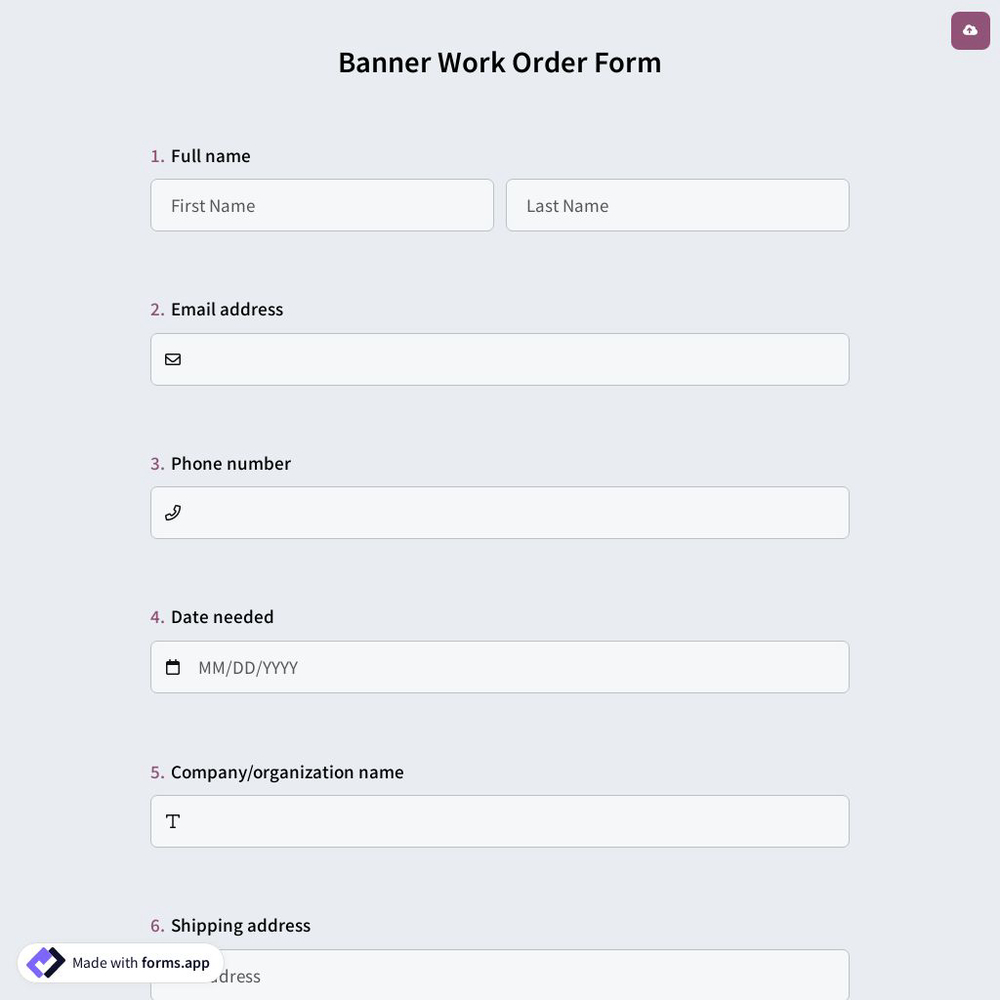Click the First Name input box
Viewport: 1000px width, 1000px height.
[x=322, y=204]
